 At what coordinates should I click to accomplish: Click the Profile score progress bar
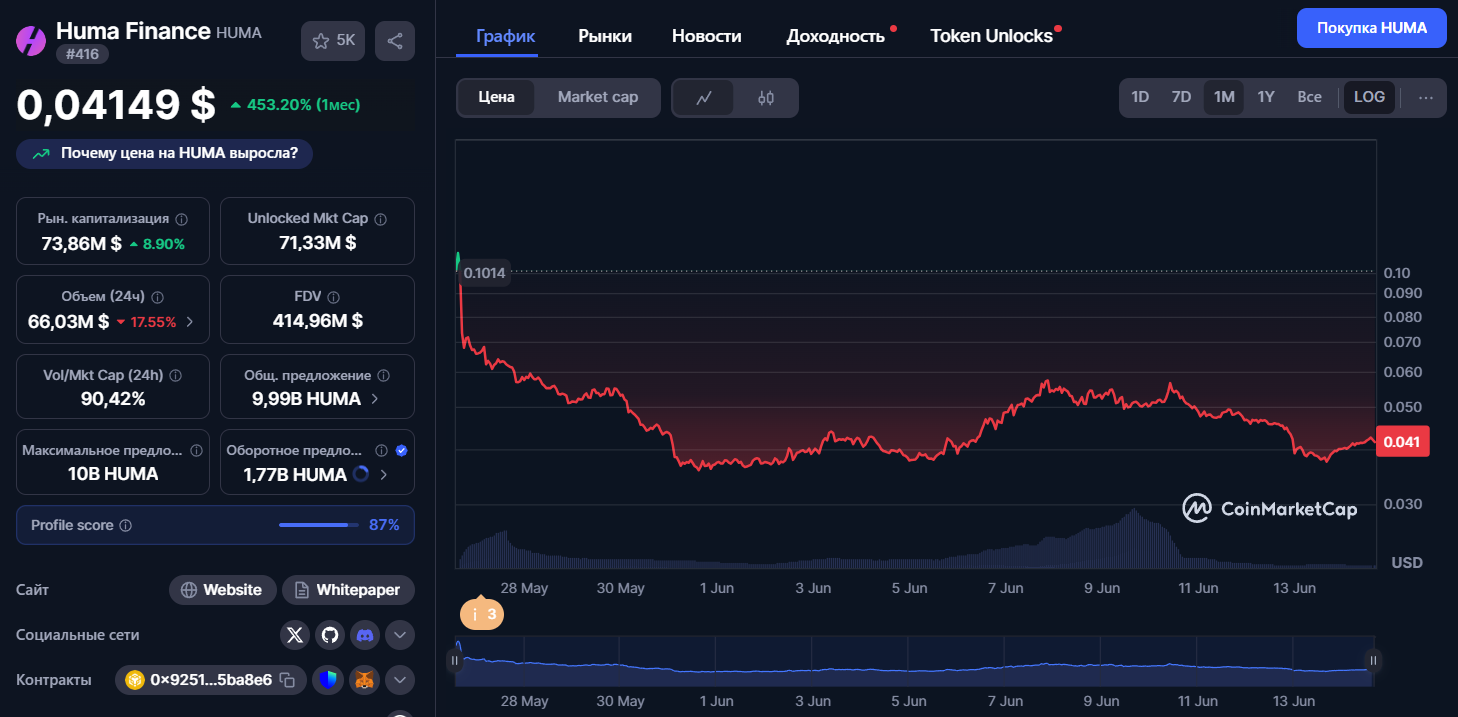[319, 525]
